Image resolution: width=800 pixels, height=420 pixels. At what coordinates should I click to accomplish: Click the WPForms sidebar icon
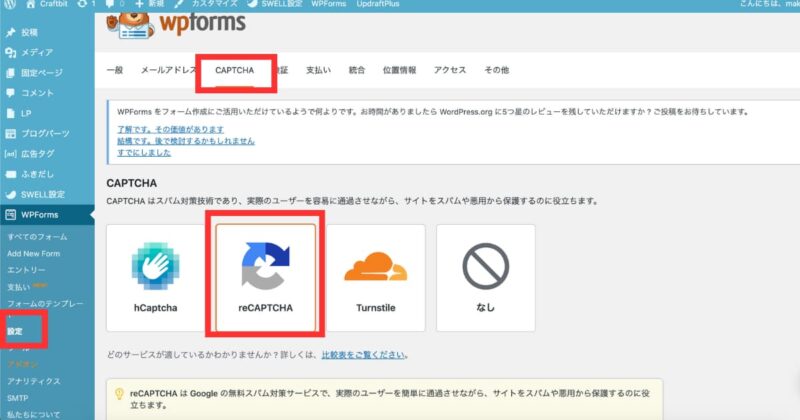tap(10, 215)
